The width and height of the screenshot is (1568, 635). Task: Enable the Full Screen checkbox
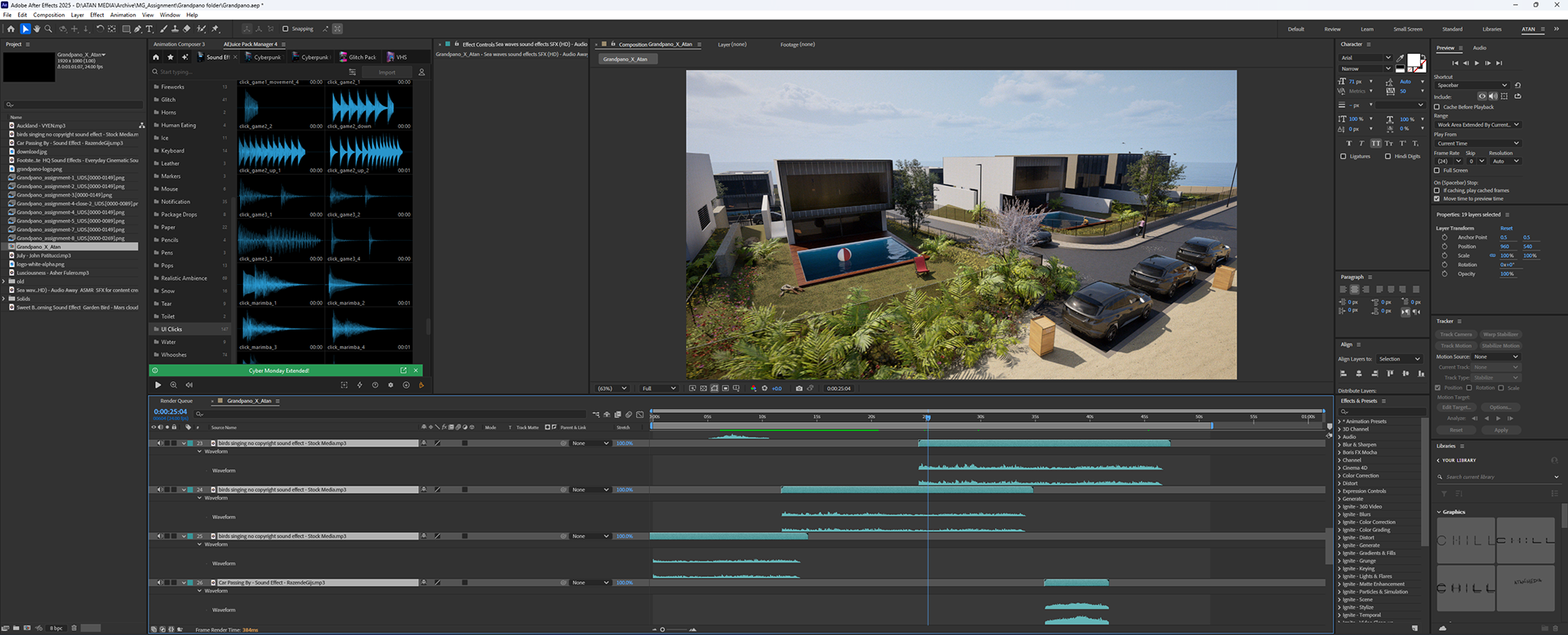pyautogui.click(x=1437, y=170)
